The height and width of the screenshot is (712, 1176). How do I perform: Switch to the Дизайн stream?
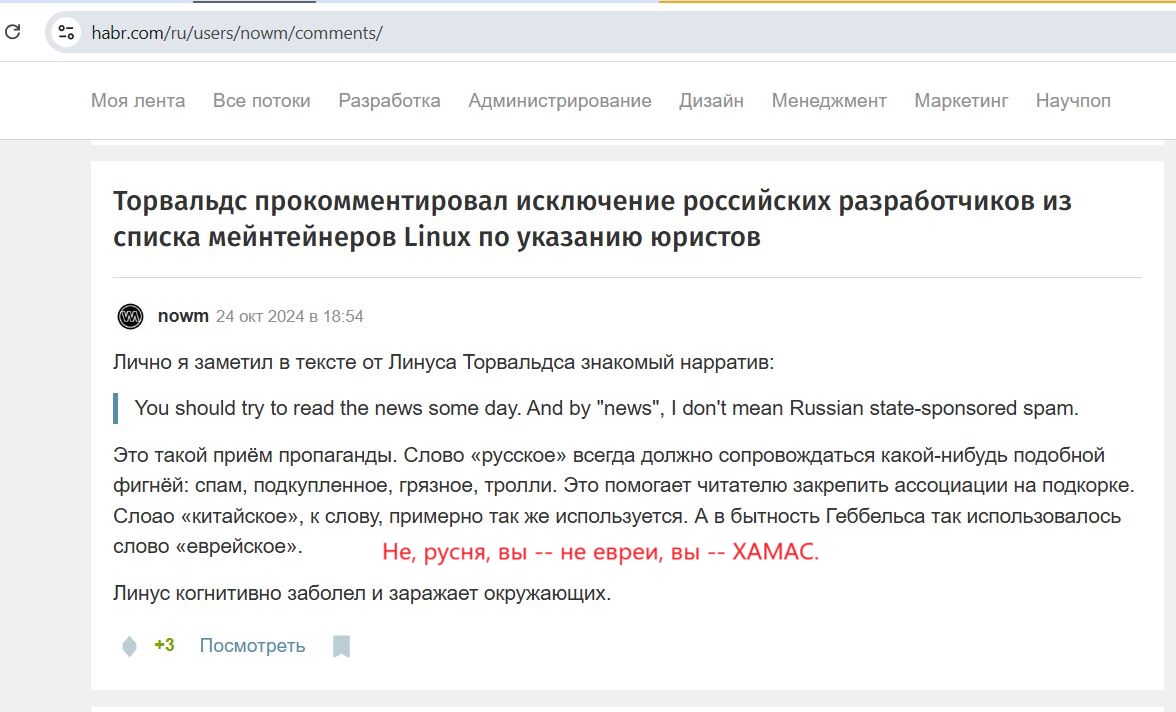712,101
